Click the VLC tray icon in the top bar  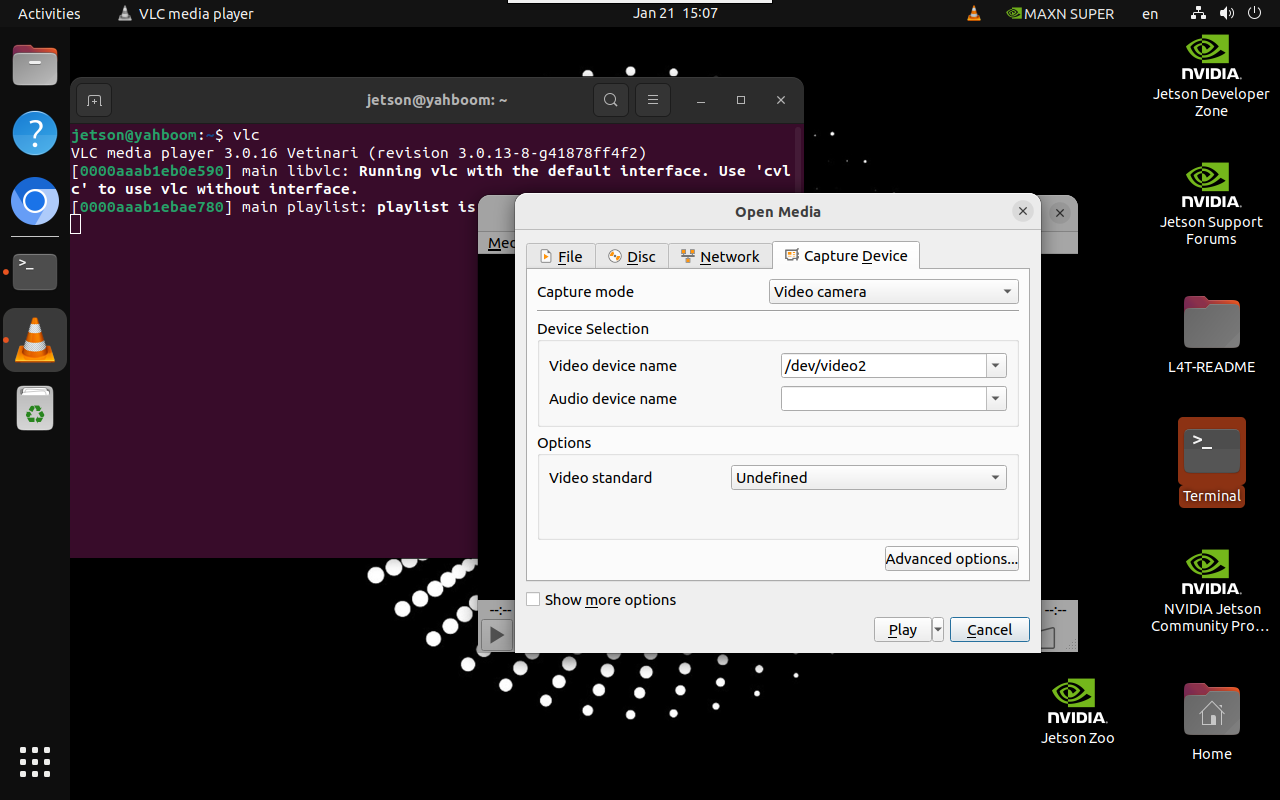click(974, 14)
